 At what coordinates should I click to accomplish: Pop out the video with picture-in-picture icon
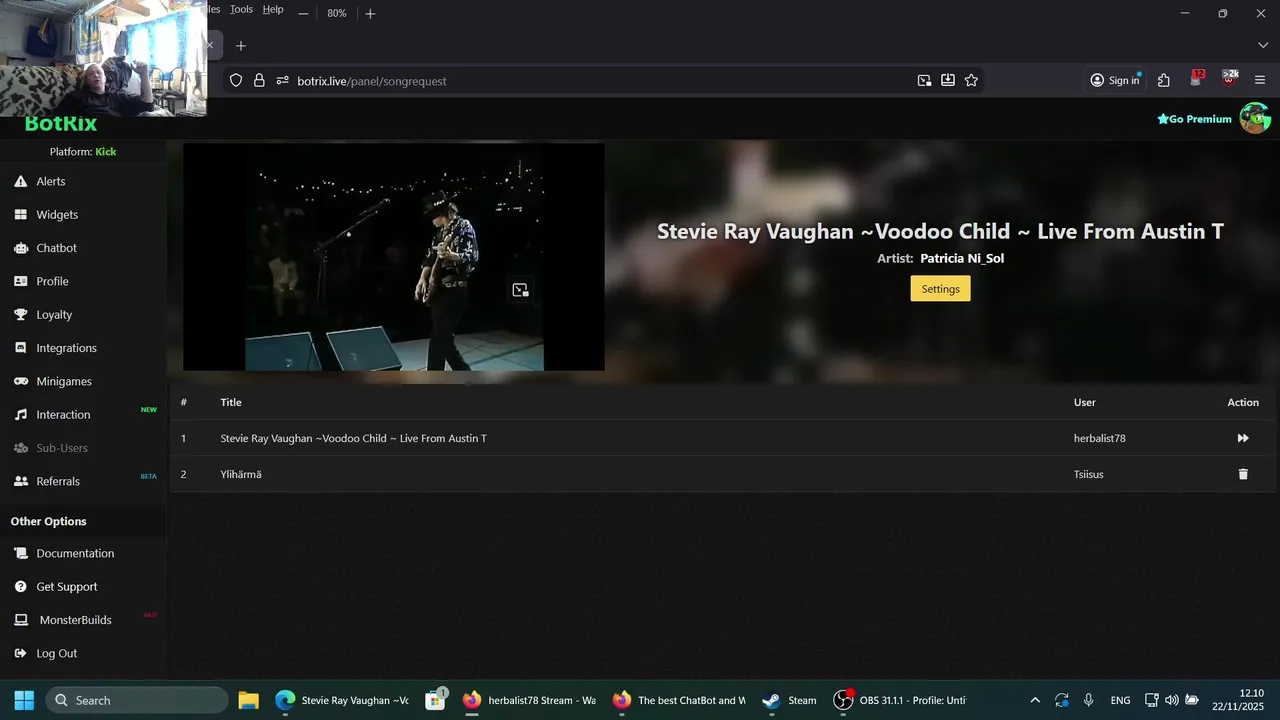520,290
